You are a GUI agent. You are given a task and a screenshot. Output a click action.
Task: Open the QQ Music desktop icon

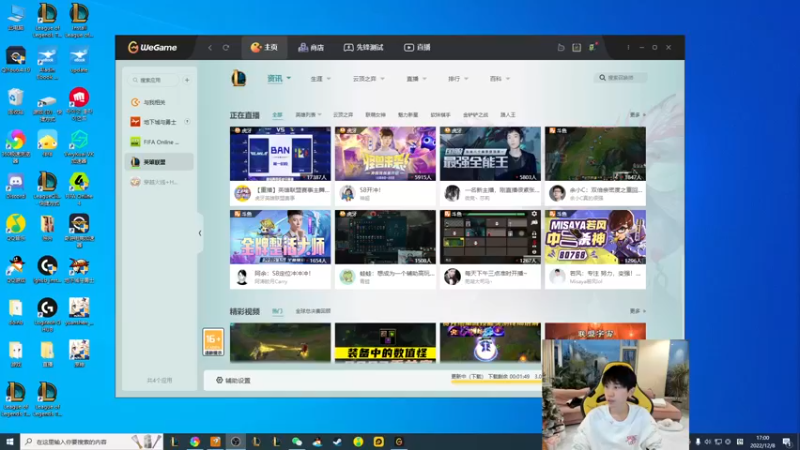[x=16, y=228]
